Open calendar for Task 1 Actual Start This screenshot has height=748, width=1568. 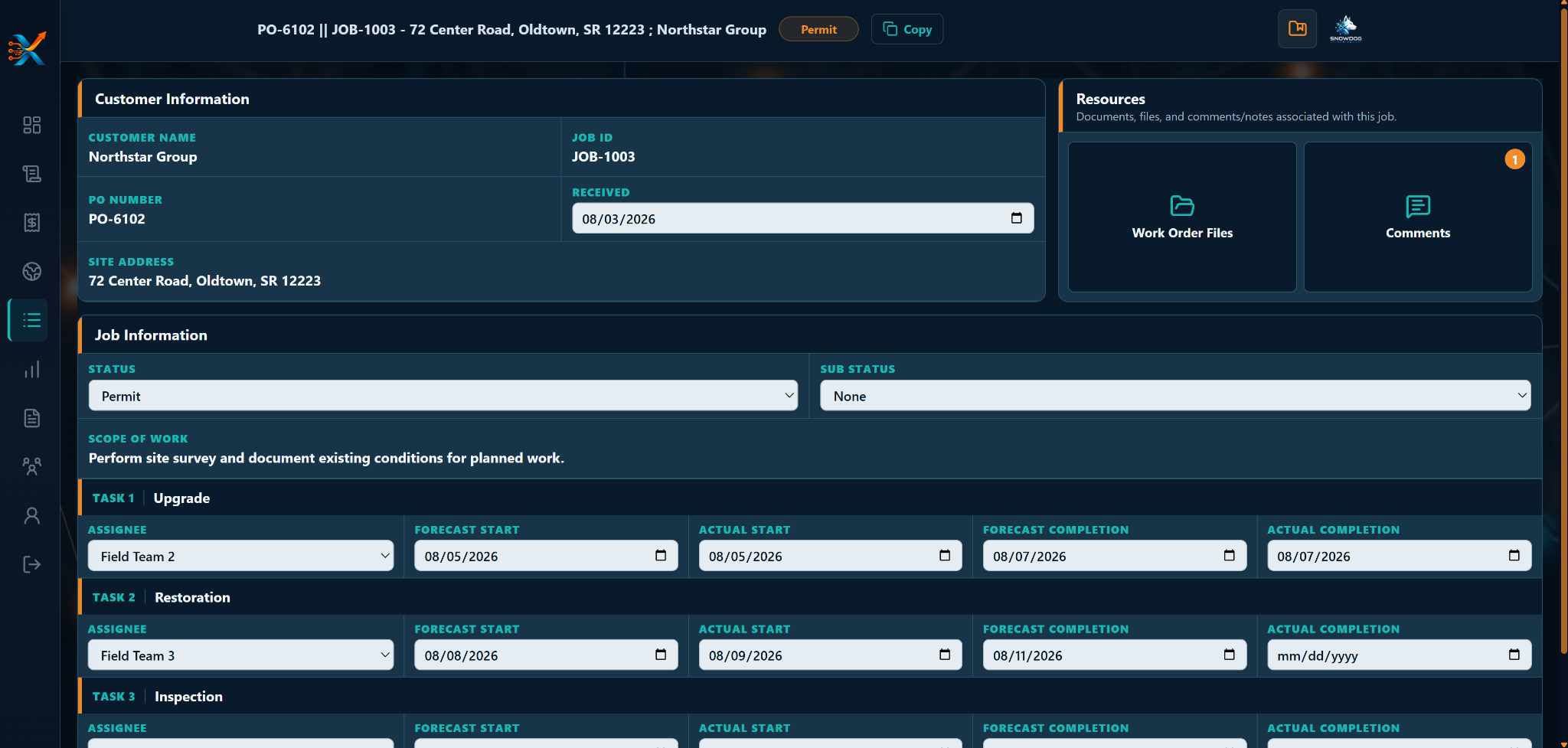[945, 556]
